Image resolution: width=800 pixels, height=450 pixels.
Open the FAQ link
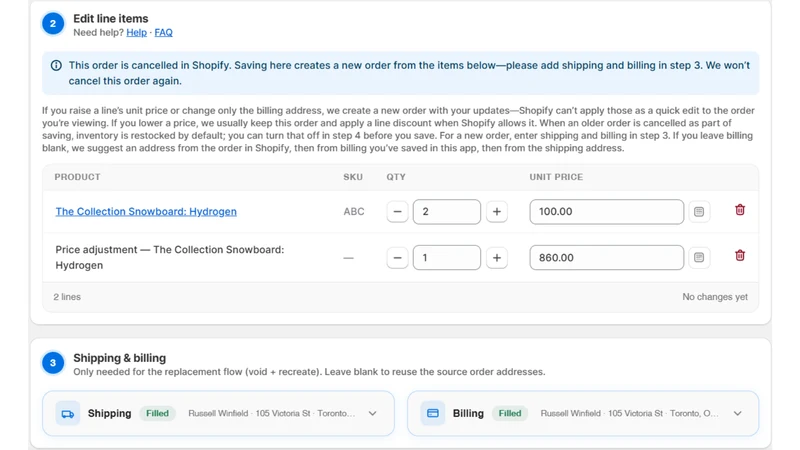(x=163, y=33)
